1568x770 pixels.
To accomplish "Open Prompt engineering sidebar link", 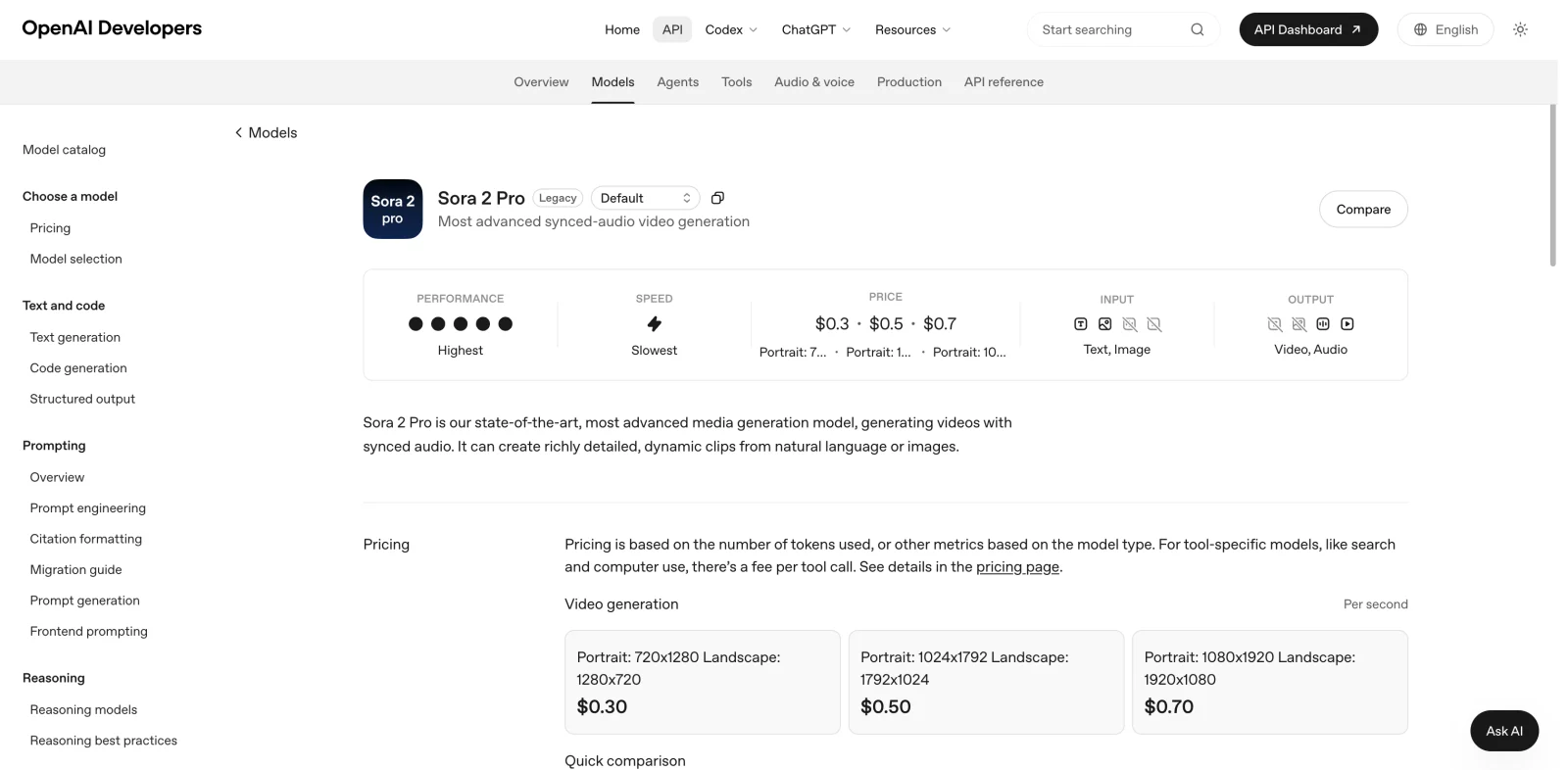I will coord(87,508).
